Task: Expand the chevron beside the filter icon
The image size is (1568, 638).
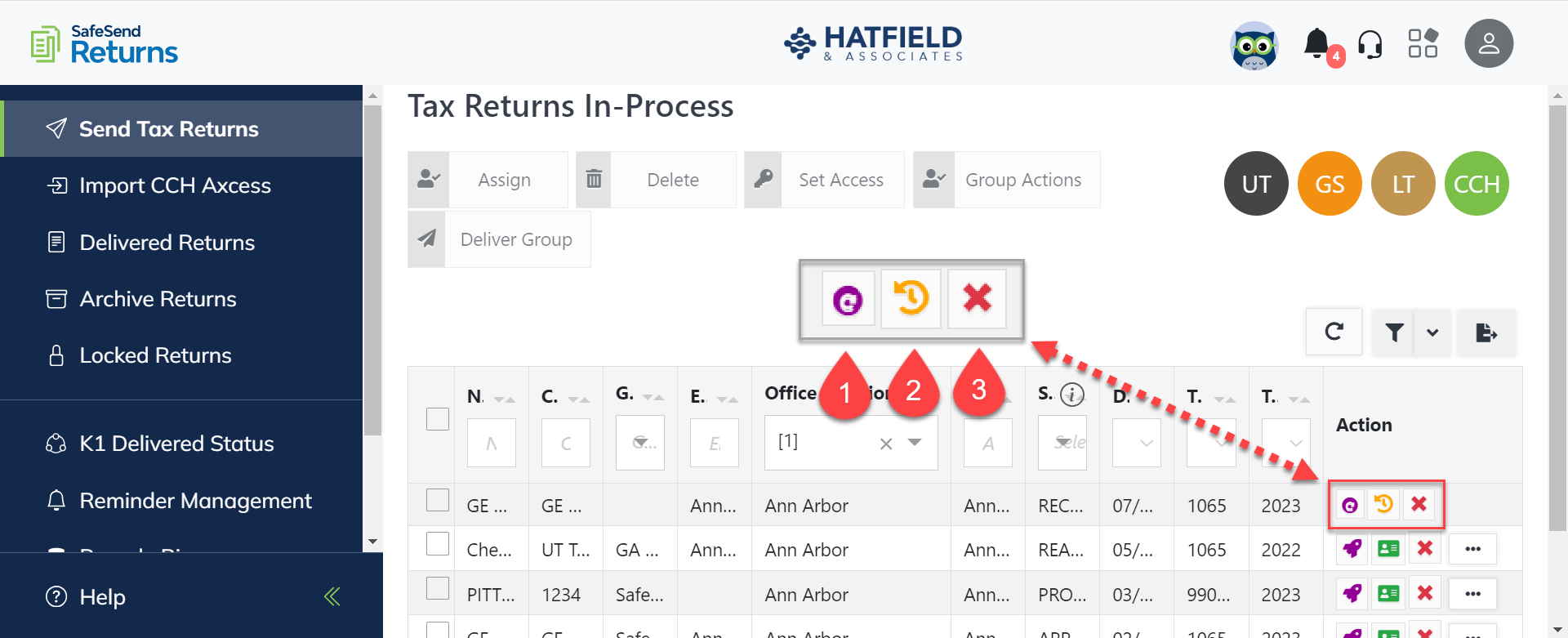Action: 1432,332
